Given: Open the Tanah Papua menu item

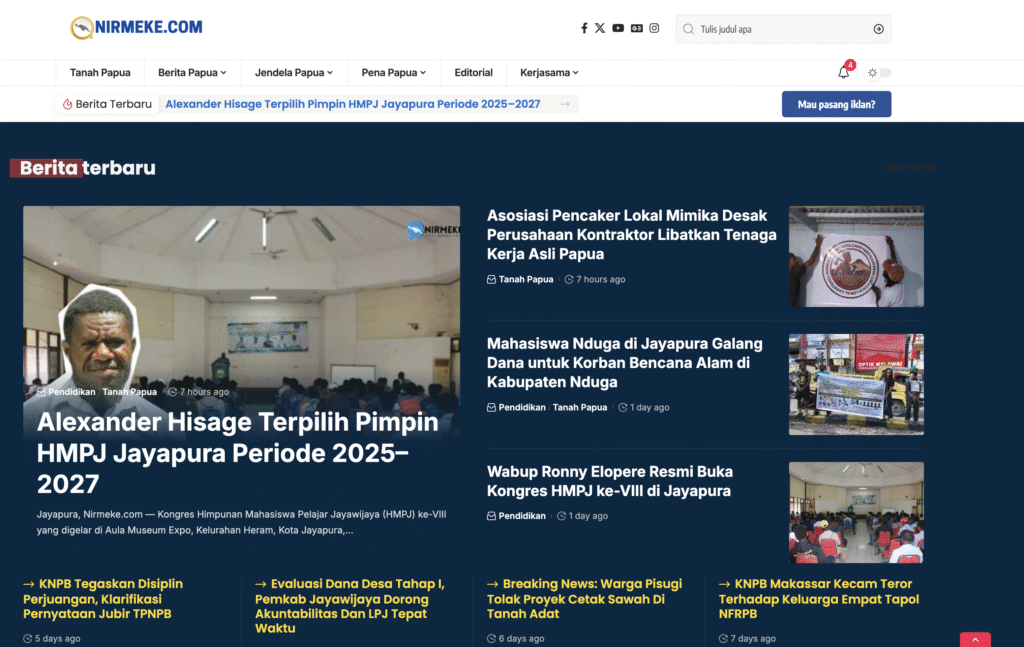Looking at the screenshot, I should pyautogui.click(x=100, y=72).
